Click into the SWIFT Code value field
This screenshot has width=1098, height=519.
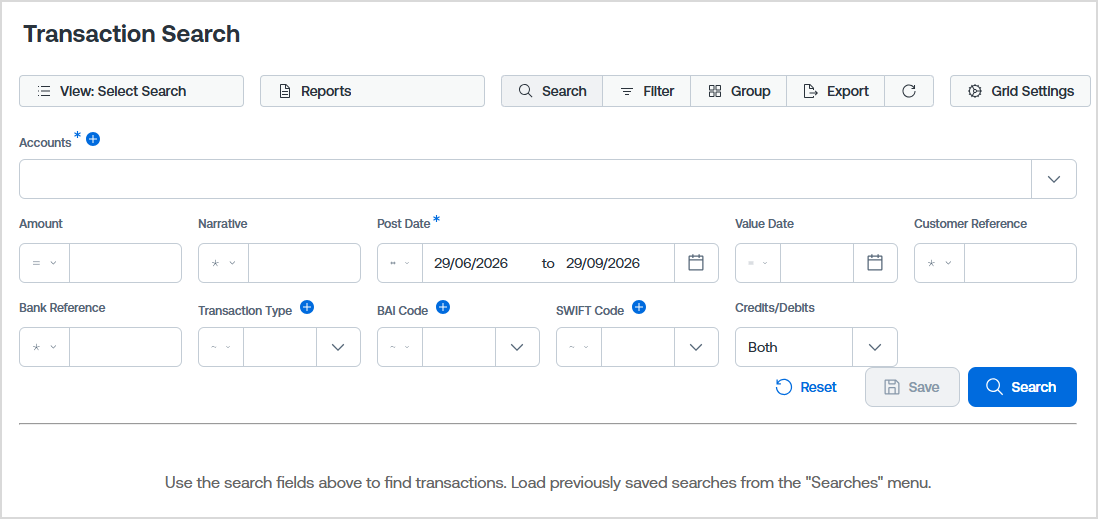click(637, 347)
